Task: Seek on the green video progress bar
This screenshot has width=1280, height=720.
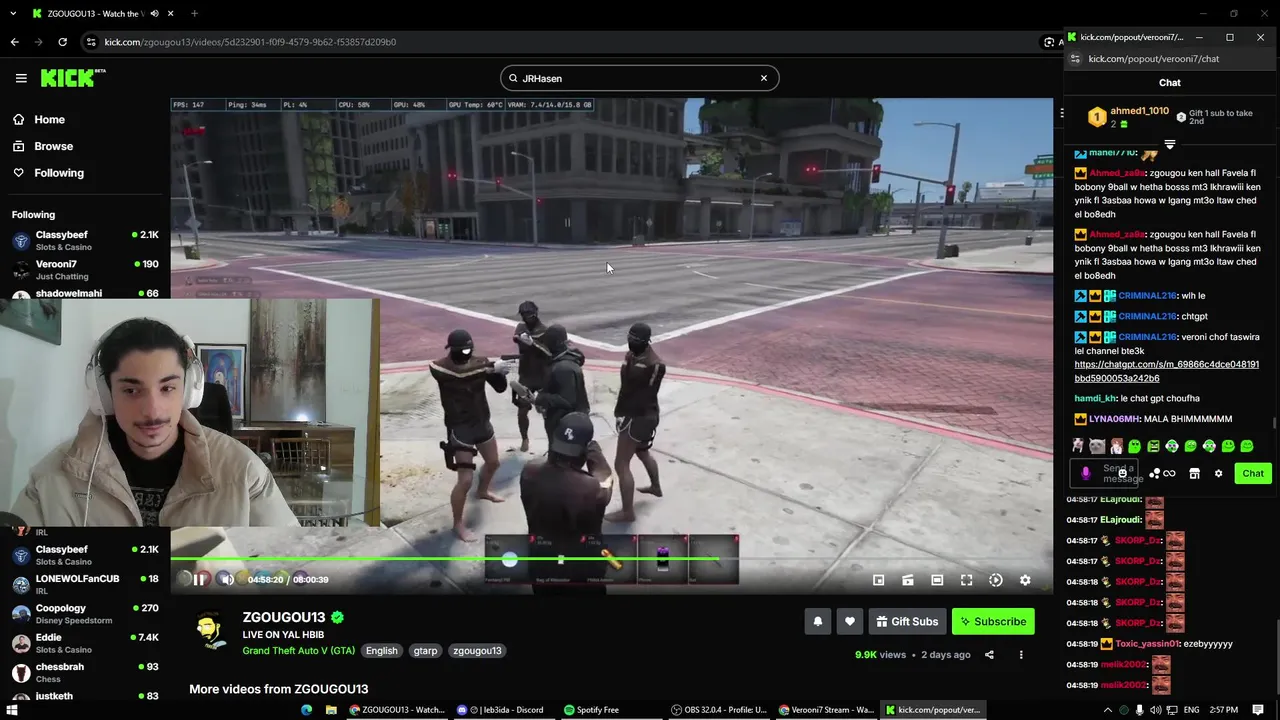Action: point(611,559)
